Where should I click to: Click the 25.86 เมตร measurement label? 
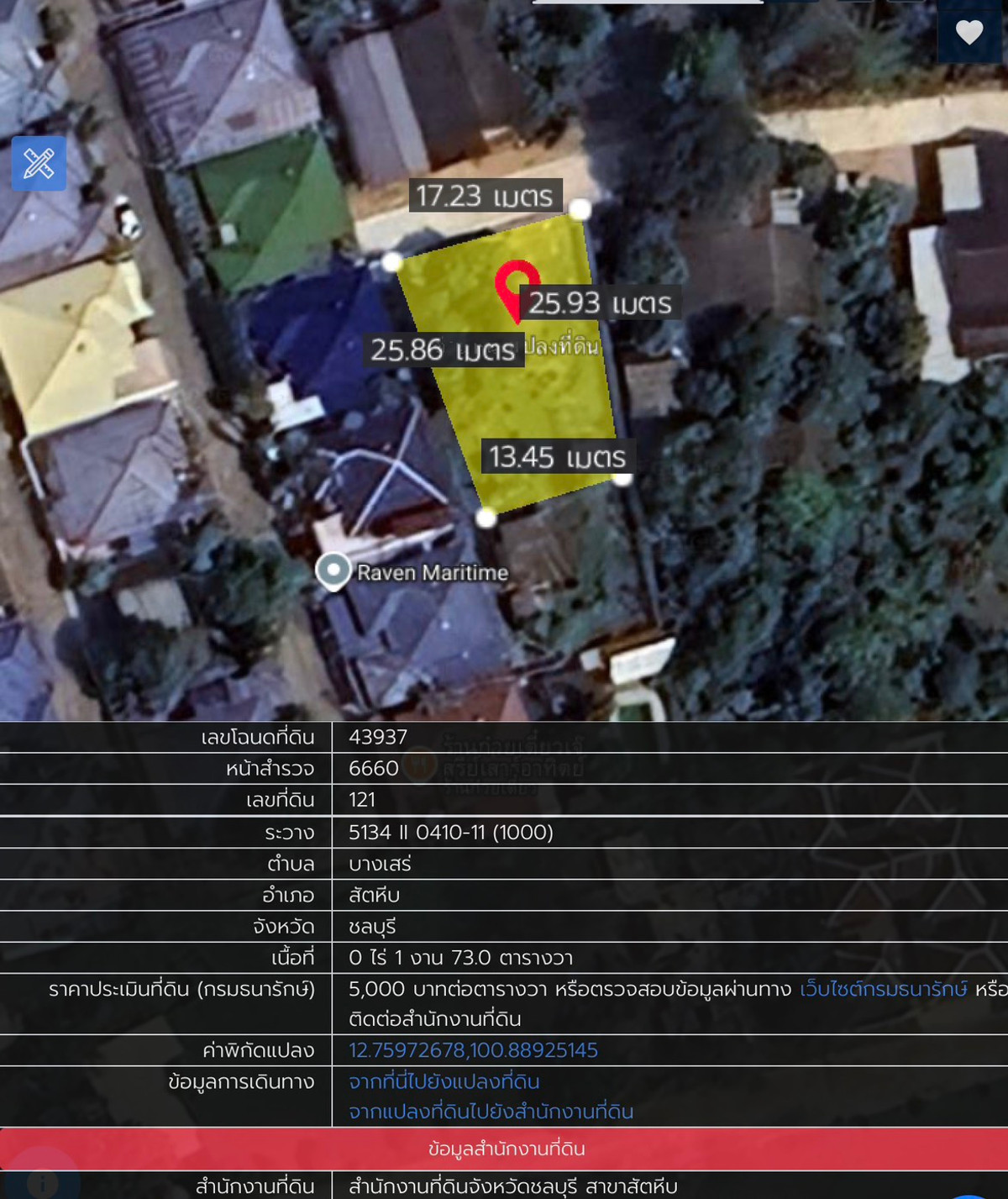pyautogui.click(x=443, y=350)
